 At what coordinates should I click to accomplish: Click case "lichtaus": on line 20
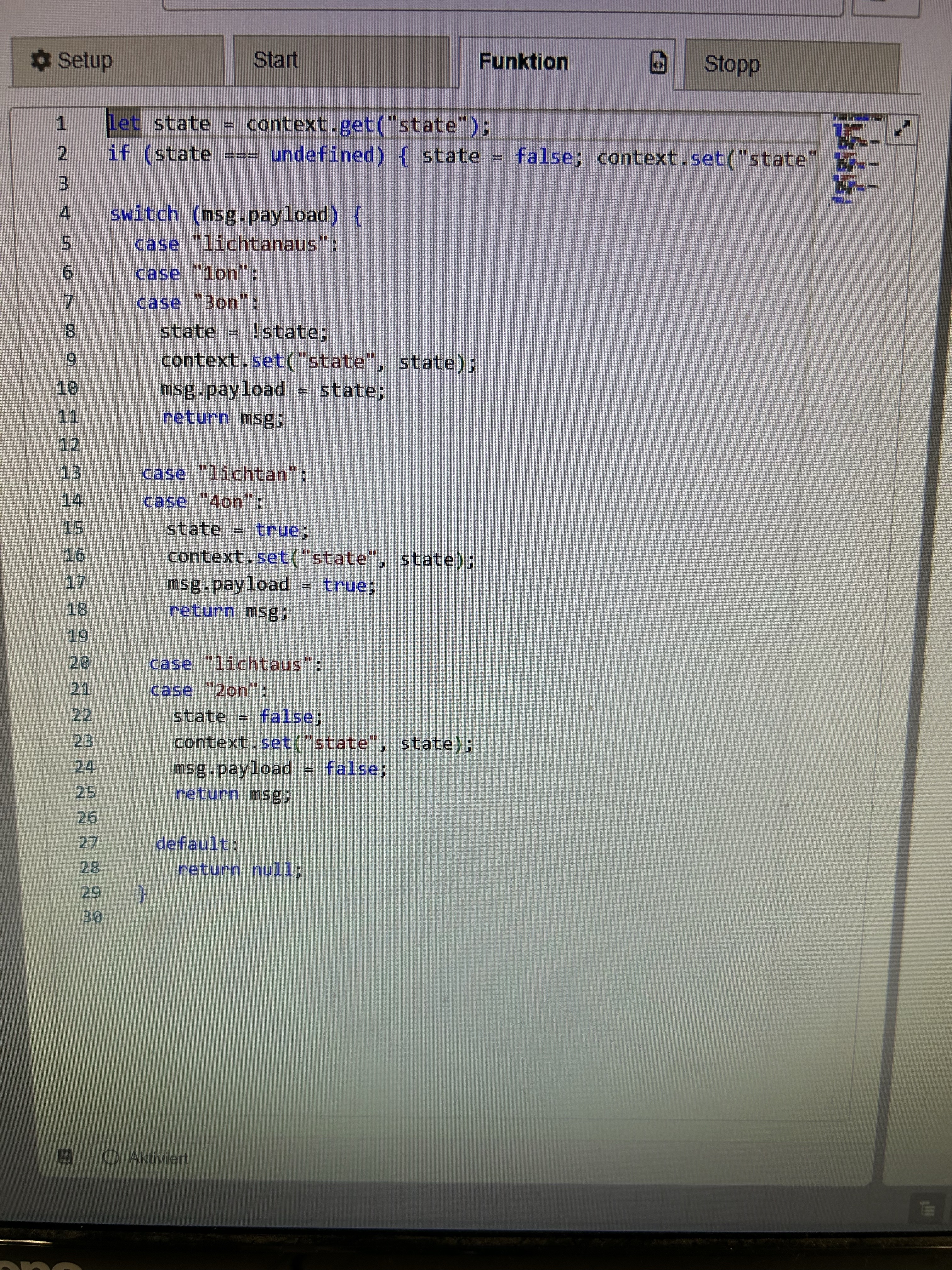pyautogui.click(x=236, y=664)
